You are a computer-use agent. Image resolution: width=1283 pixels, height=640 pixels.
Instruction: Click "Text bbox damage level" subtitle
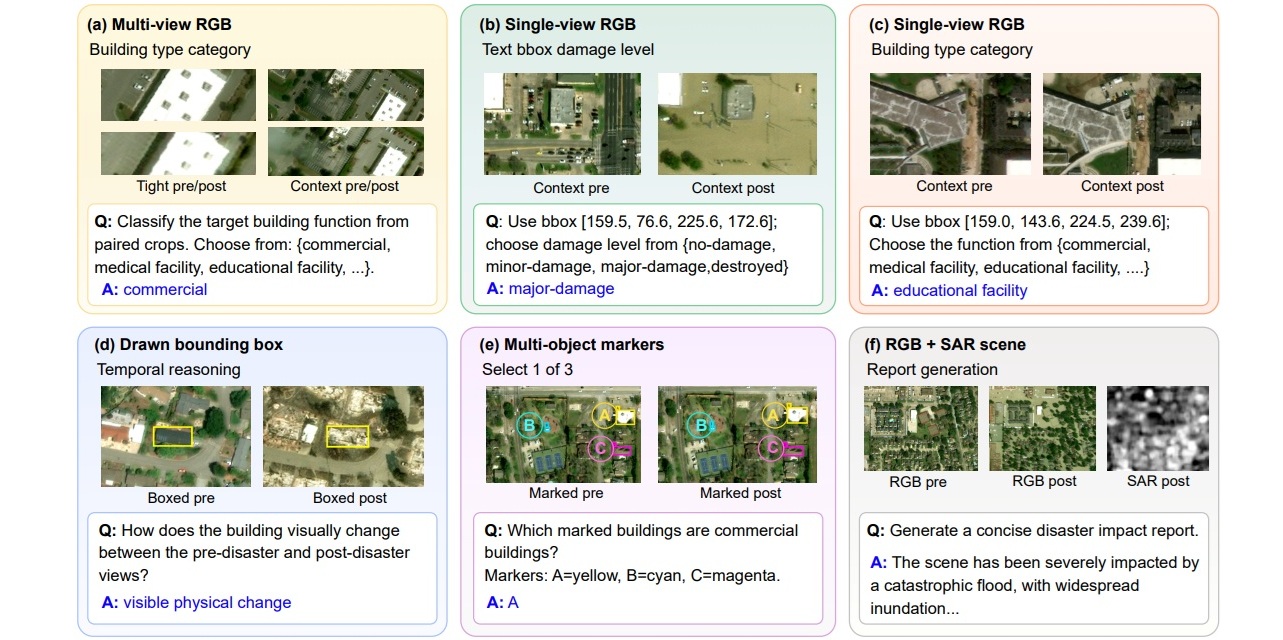point(568,49)
